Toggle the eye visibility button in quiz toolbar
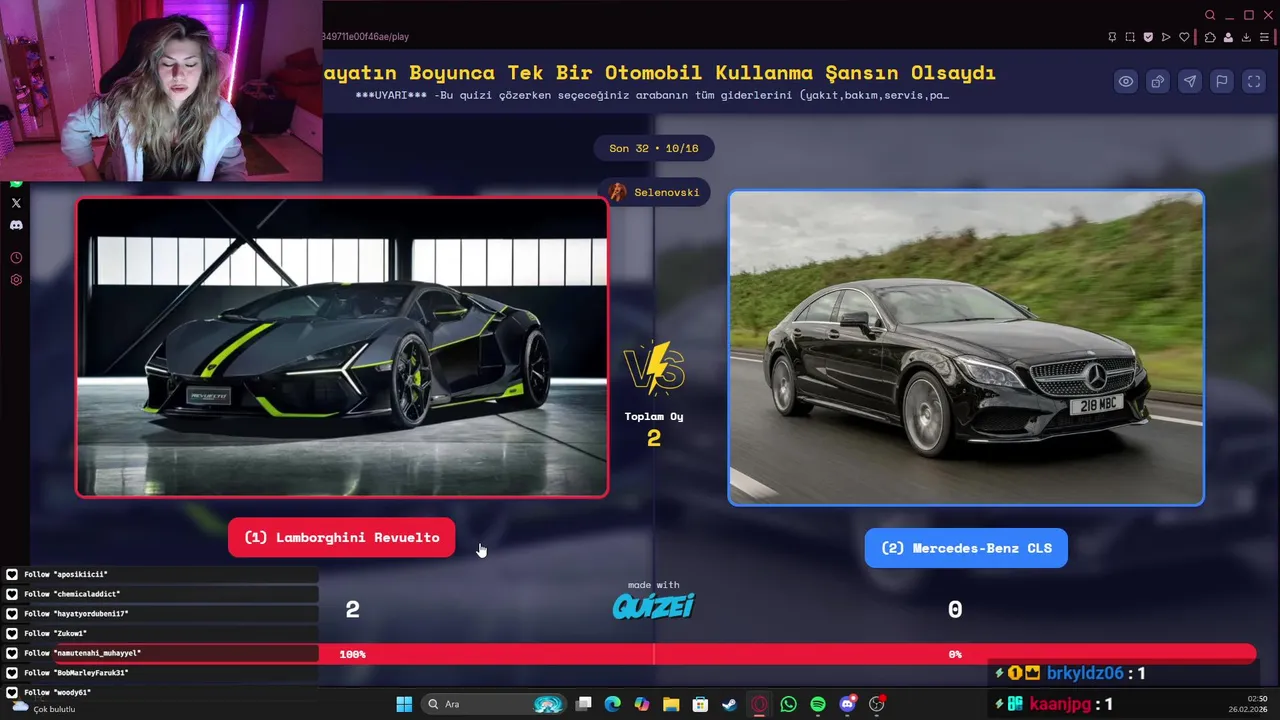The height and width of the screenshot is (720, 1280). pyautogui.click(x=1126, y=82)
